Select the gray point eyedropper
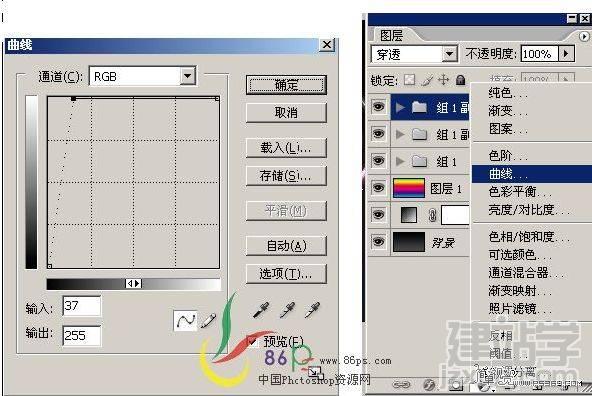This screenshot has height=396, width=592. point(287,310)
